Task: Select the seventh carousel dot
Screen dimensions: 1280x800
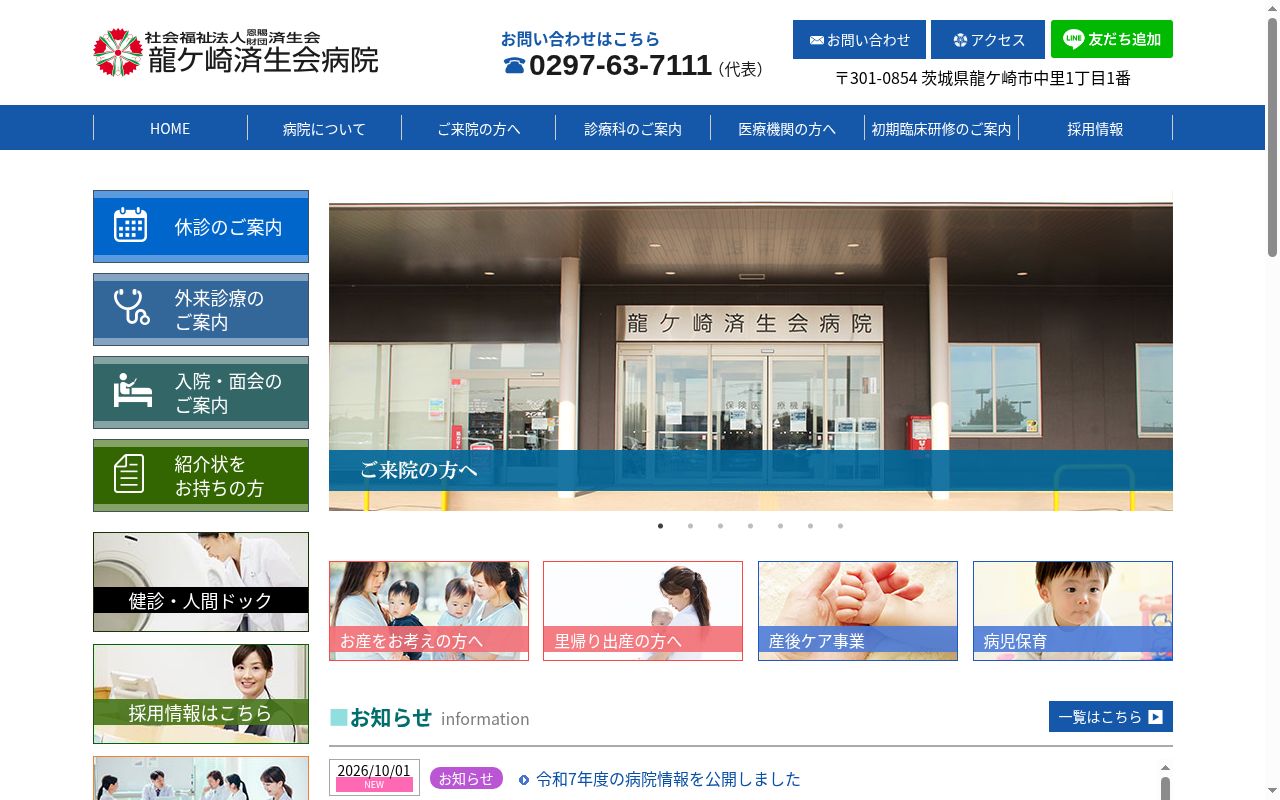Action: tap(840, 526)
